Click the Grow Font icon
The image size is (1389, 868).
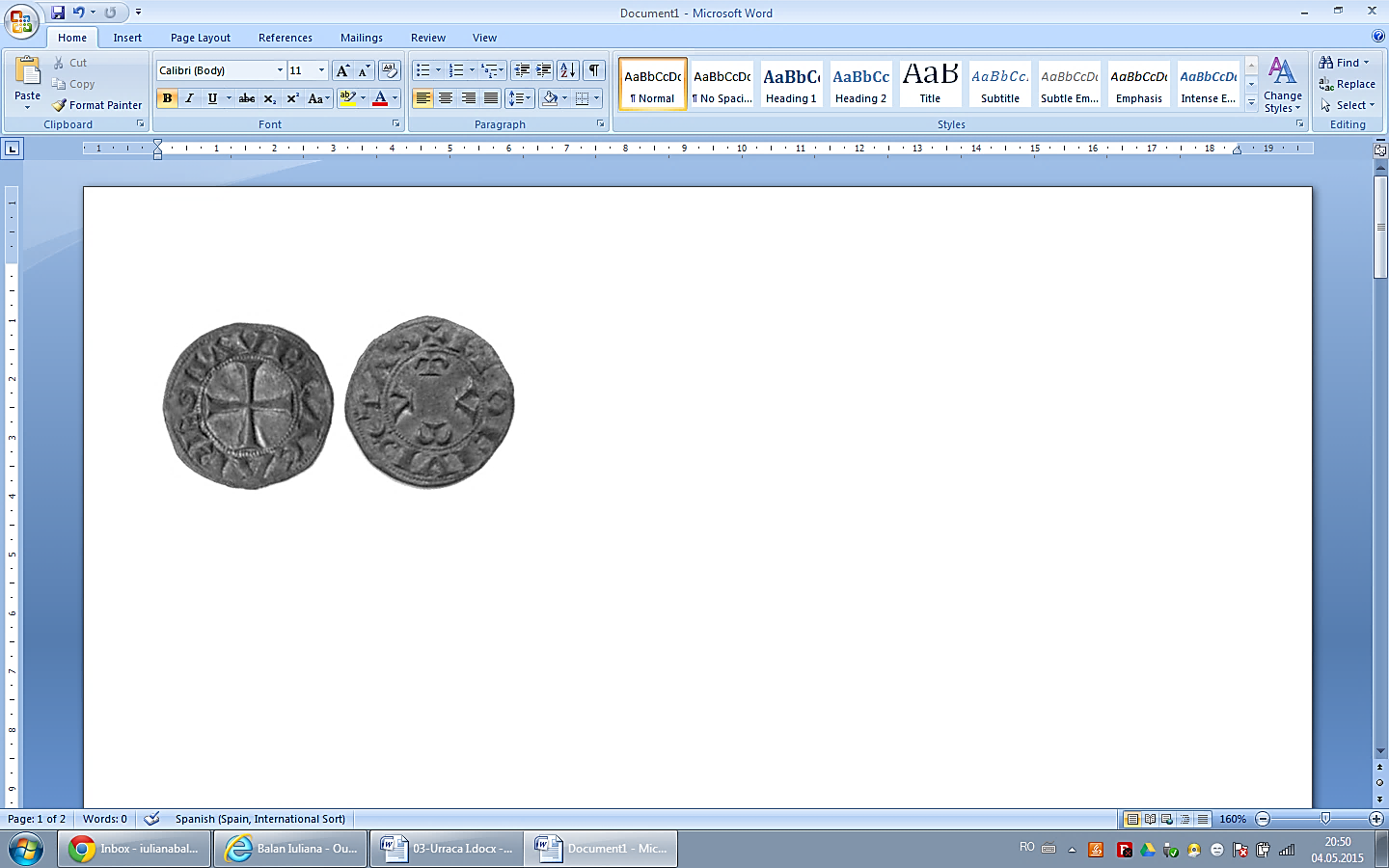(342, 70)
